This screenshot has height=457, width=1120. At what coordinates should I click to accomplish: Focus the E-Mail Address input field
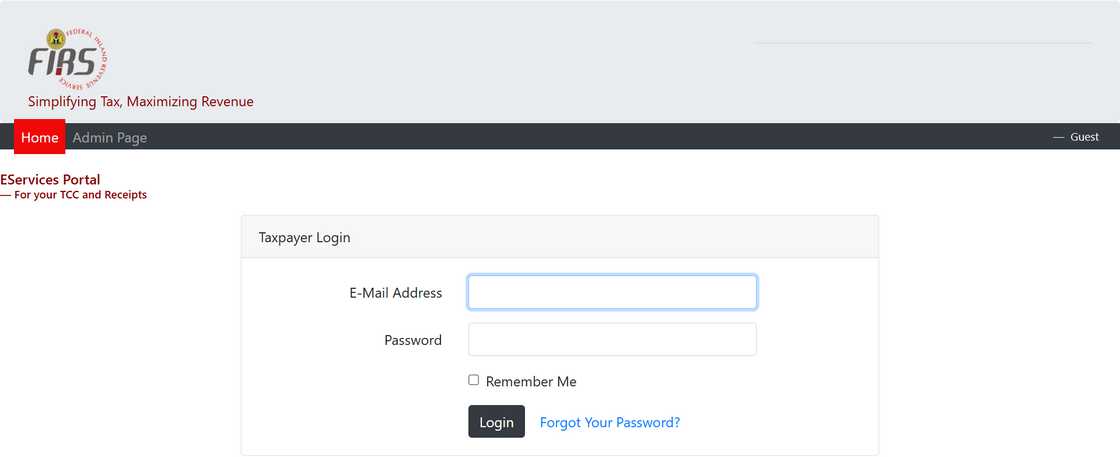tap(612, 292)
